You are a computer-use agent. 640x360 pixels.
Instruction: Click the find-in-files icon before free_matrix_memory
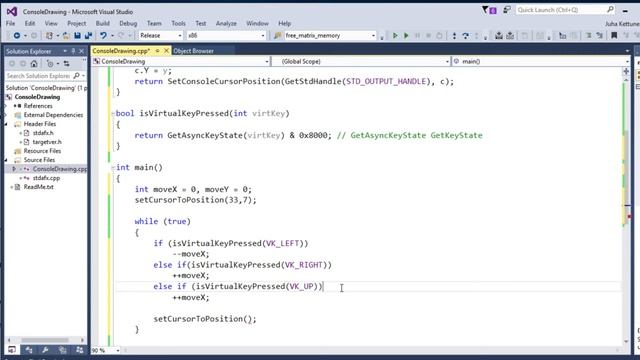pos(278,36)
